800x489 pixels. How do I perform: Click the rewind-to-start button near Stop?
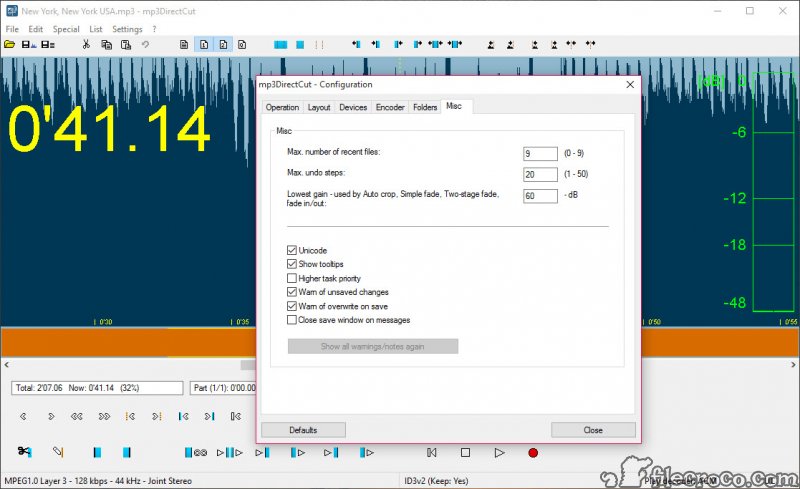432,453
